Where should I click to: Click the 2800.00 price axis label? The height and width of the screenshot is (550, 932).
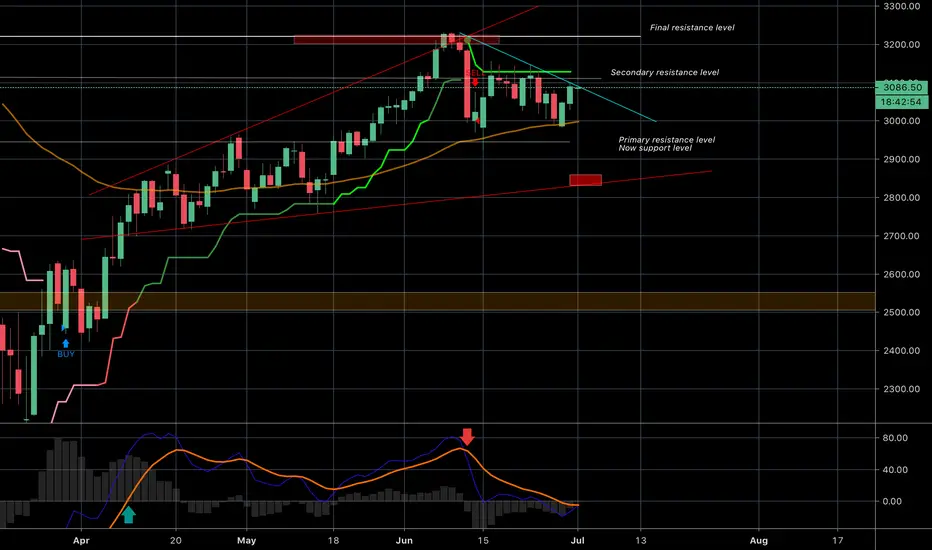[902, 197]
